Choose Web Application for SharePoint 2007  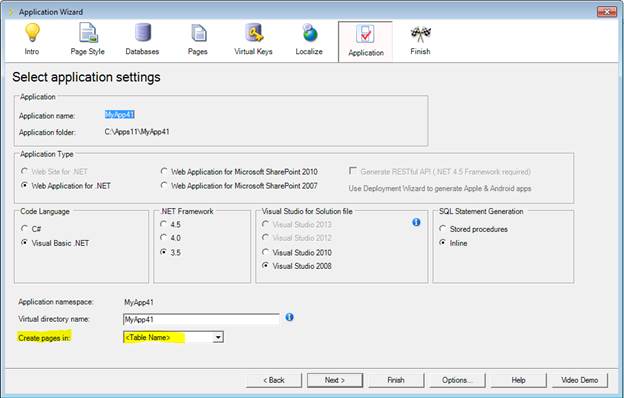(164, 185)
